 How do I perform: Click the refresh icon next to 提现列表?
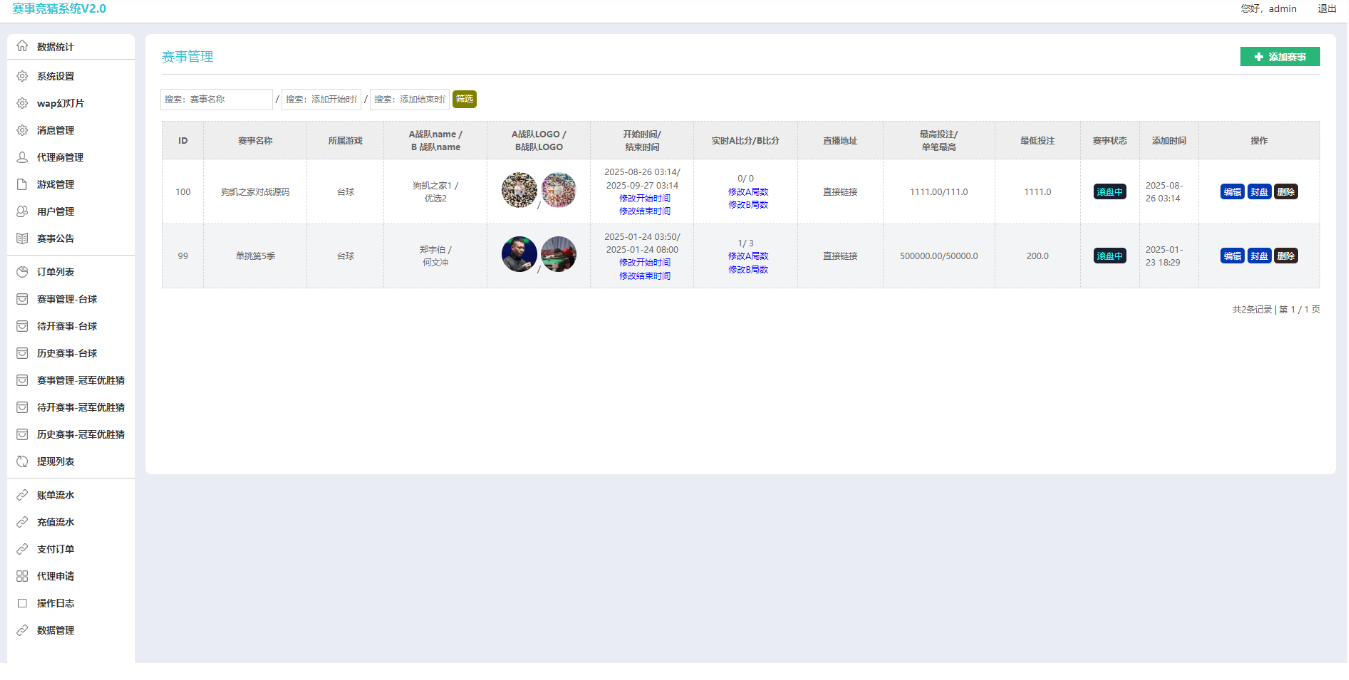click(22, 461)
